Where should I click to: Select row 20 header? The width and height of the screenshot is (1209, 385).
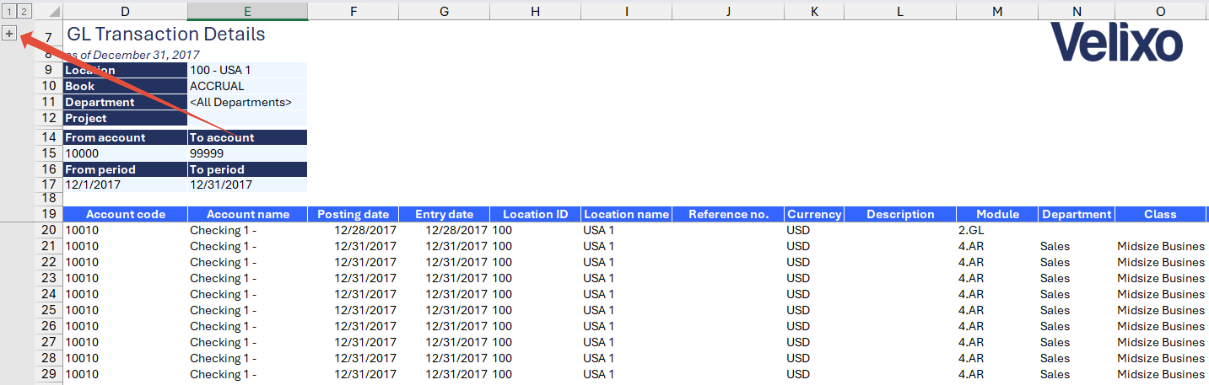coord(47,230)
